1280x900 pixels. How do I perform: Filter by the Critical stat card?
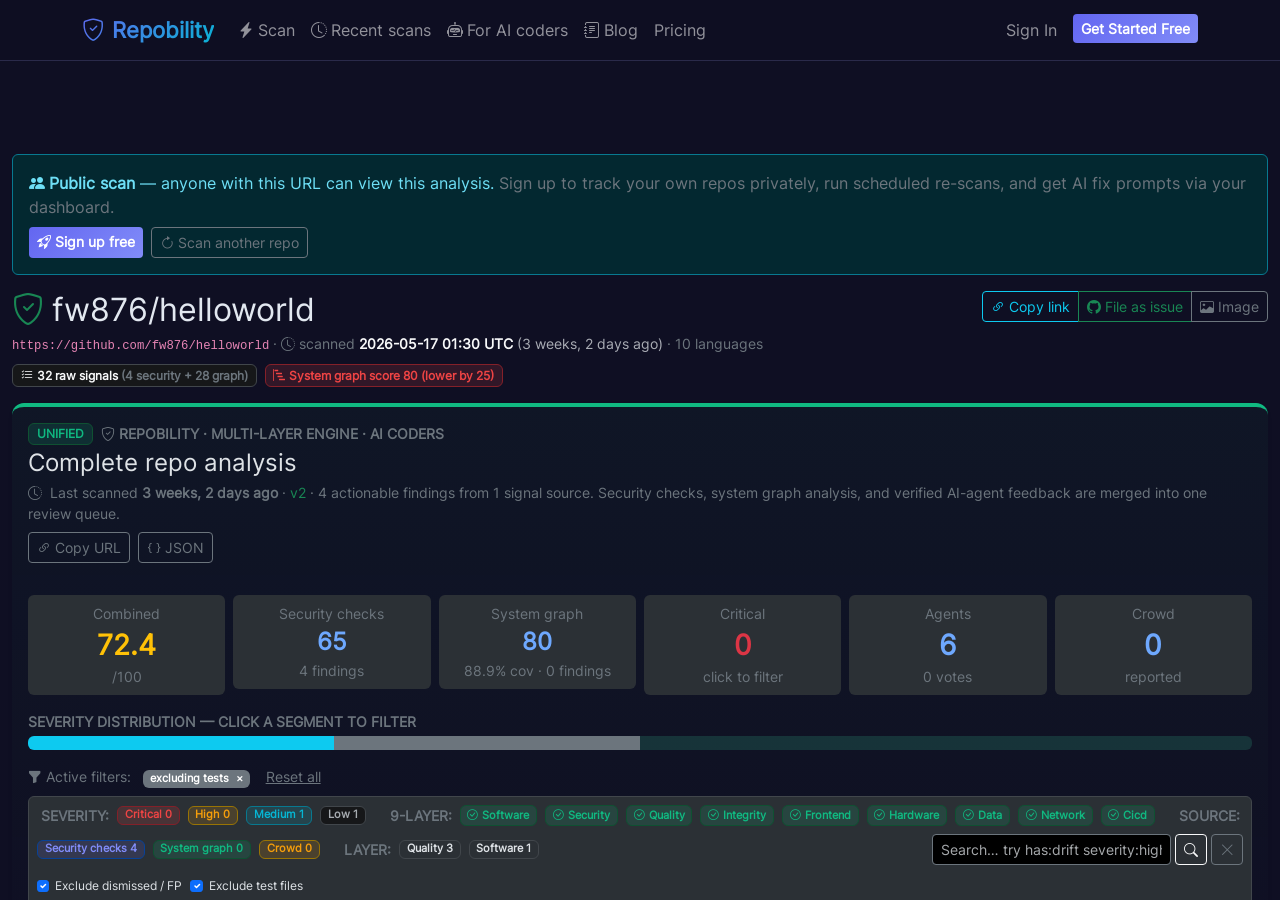coord(742,645)
